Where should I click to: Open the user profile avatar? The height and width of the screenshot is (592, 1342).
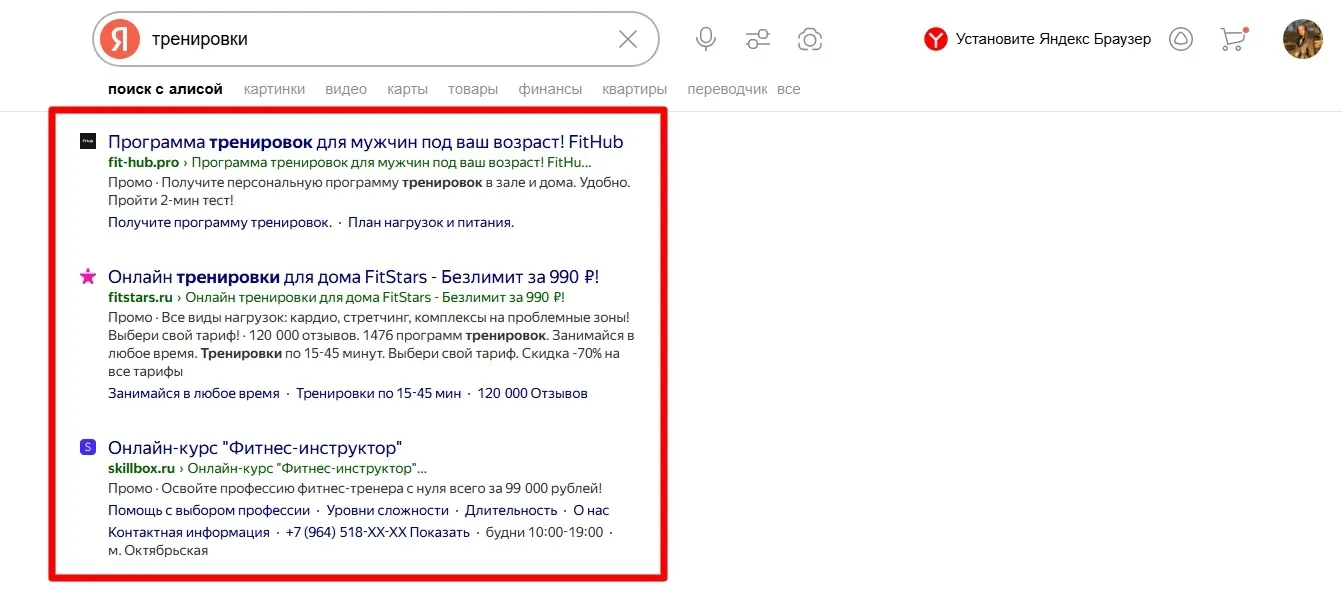[1302, 39]
